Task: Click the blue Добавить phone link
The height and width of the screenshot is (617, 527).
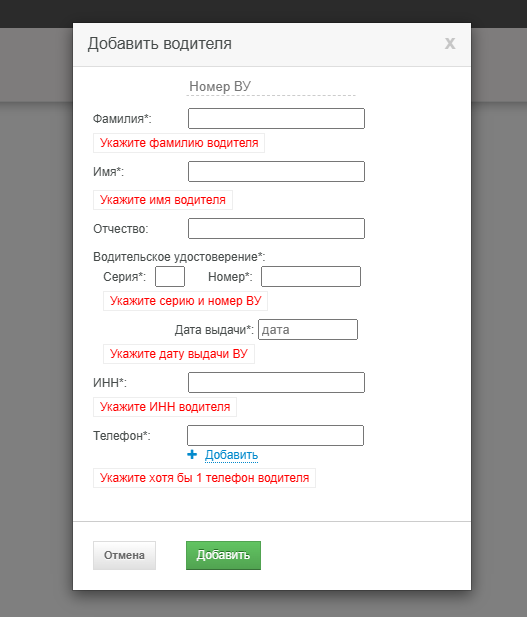Action: 231,455
